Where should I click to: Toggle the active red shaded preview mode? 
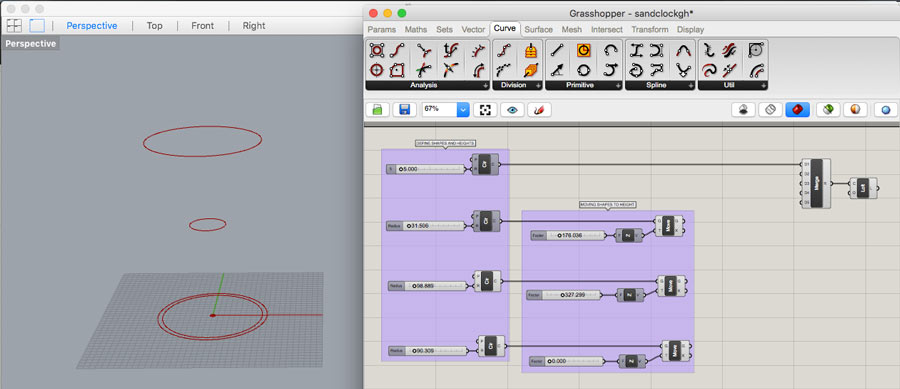coord(798,110)
